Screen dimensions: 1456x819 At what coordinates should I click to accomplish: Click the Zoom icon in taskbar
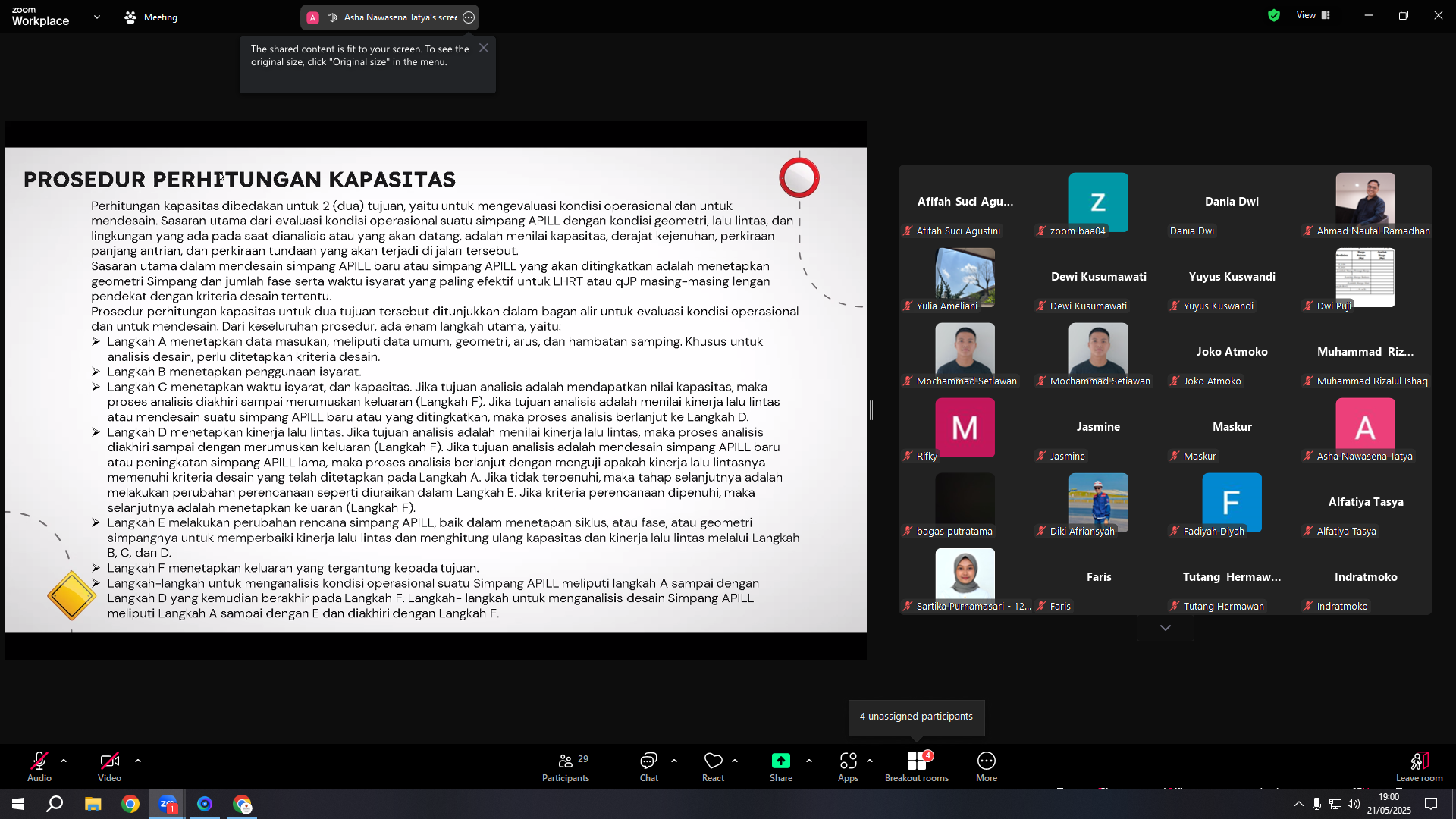(168, 804)
